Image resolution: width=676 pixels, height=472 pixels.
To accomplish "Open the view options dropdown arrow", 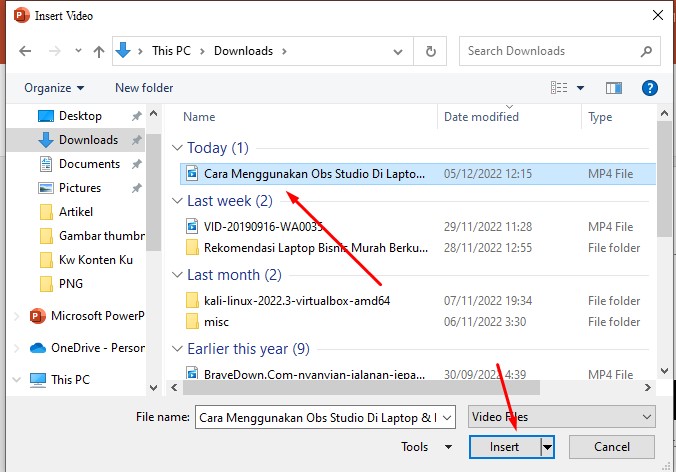I will [x=580, y=88].
